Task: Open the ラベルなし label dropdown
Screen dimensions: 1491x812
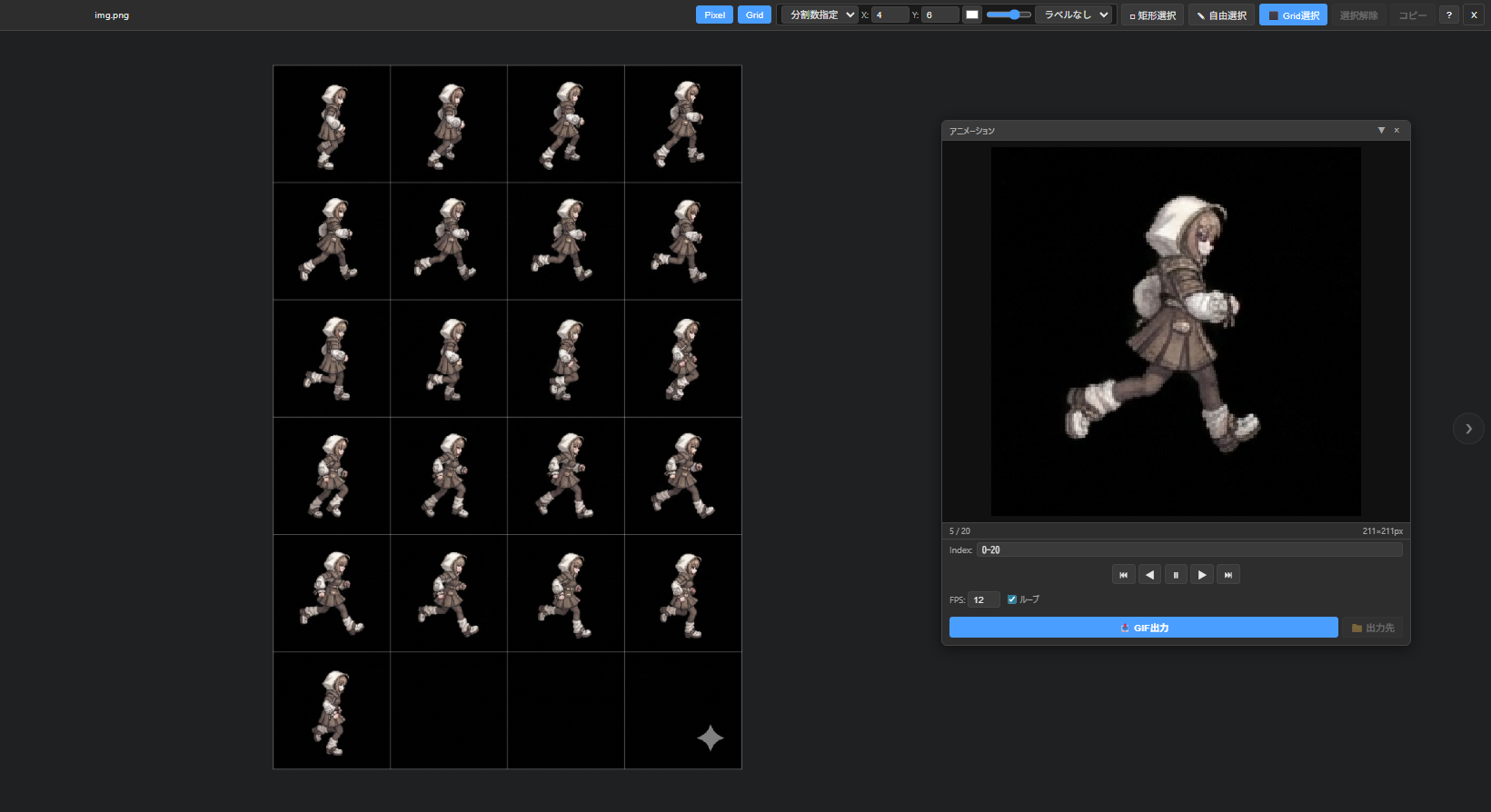Action: point(1075,15)
